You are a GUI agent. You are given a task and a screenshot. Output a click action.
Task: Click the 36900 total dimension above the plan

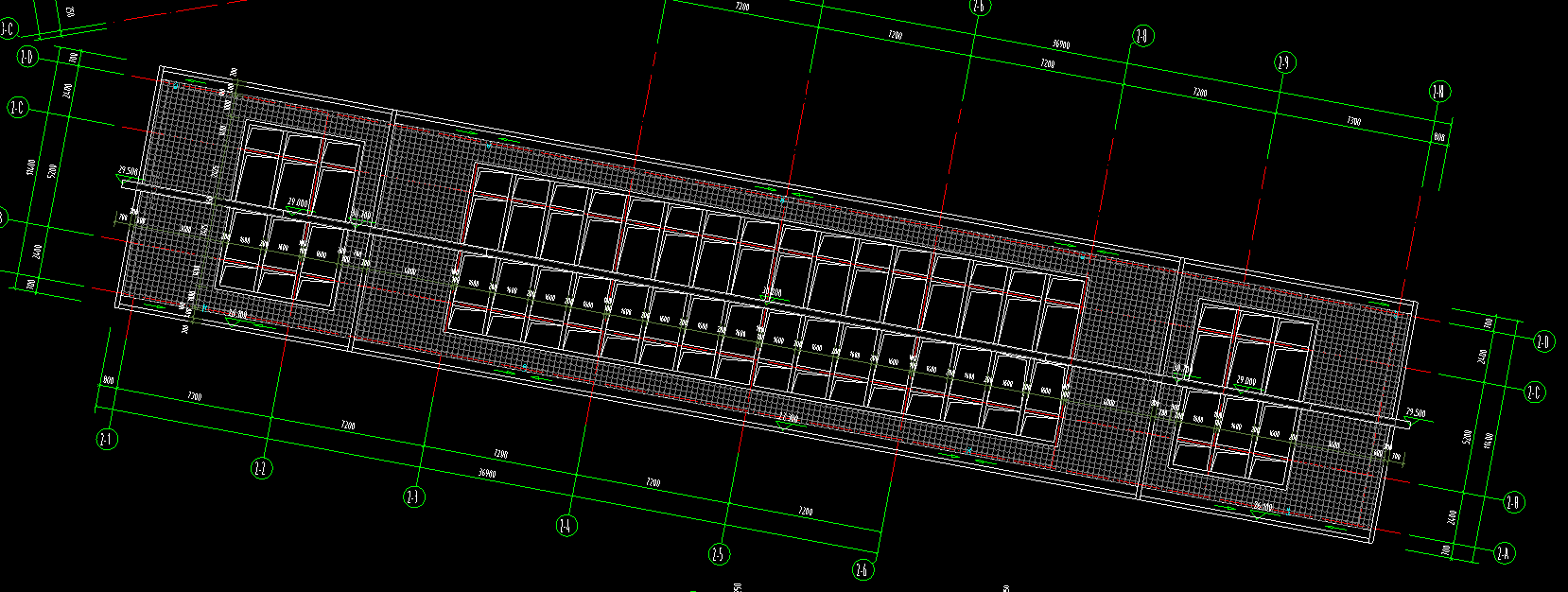(1061, 44)
